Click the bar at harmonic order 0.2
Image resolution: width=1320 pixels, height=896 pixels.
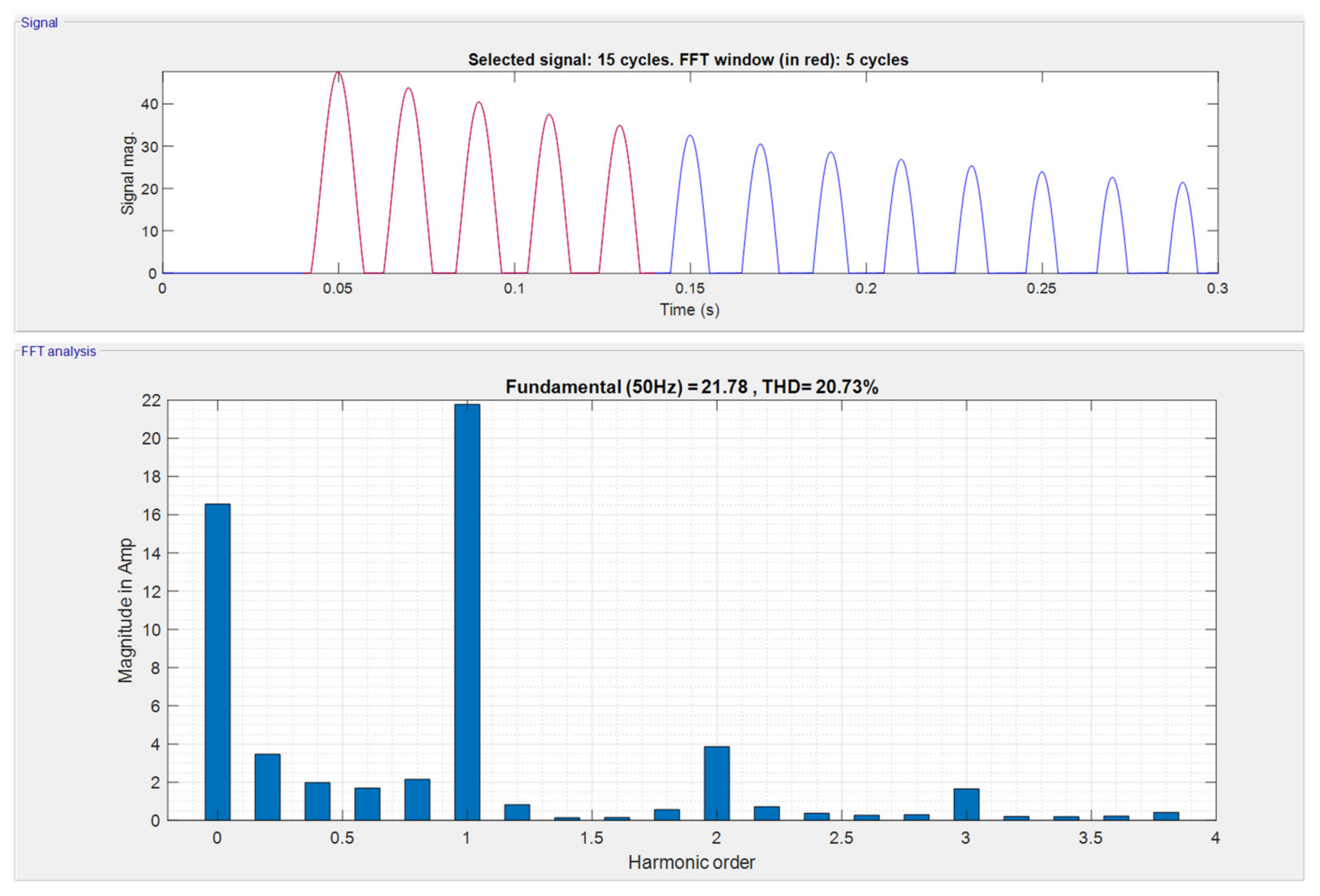point(267,787)
